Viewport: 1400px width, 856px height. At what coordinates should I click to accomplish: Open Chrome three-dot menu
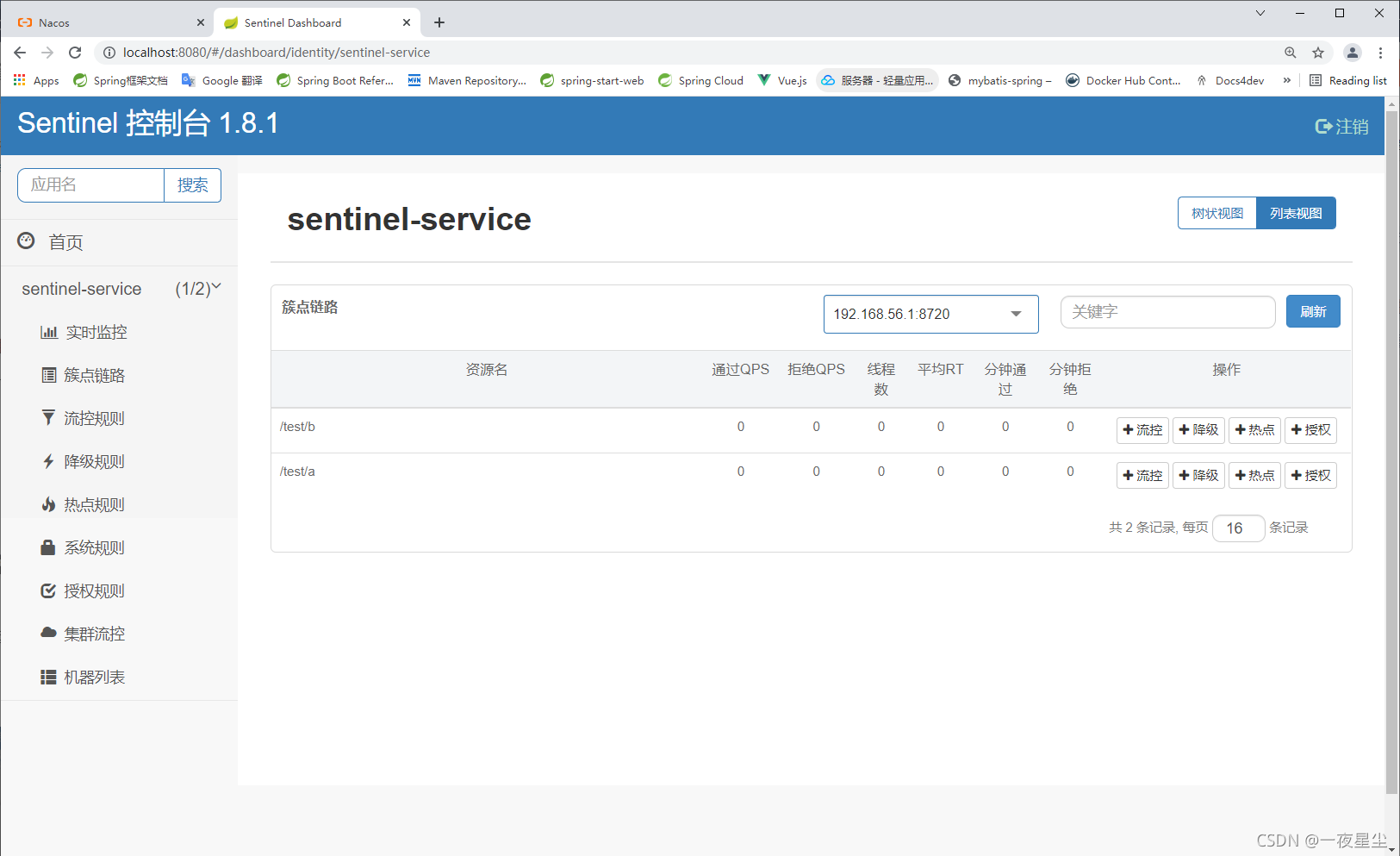tap(1380, 53)
